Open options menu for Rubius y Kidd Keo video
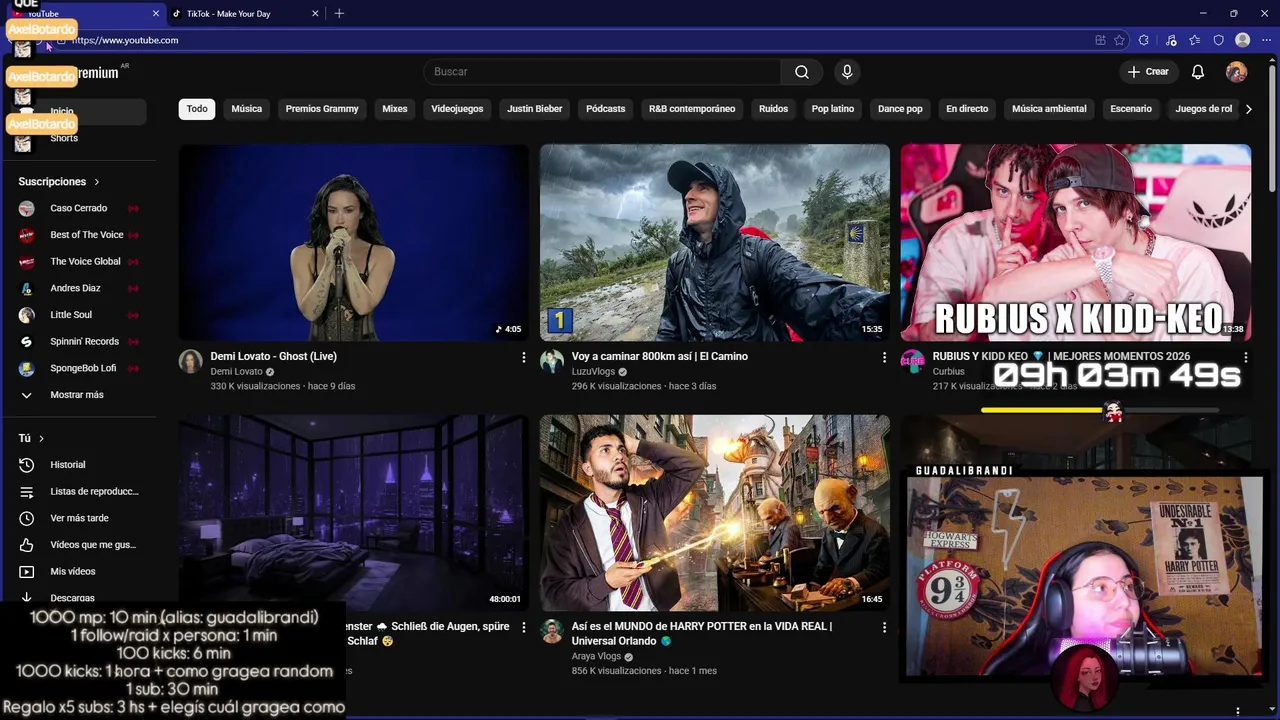The width and height of the screenshot is (1280, 720). [x=1246, y=357]
